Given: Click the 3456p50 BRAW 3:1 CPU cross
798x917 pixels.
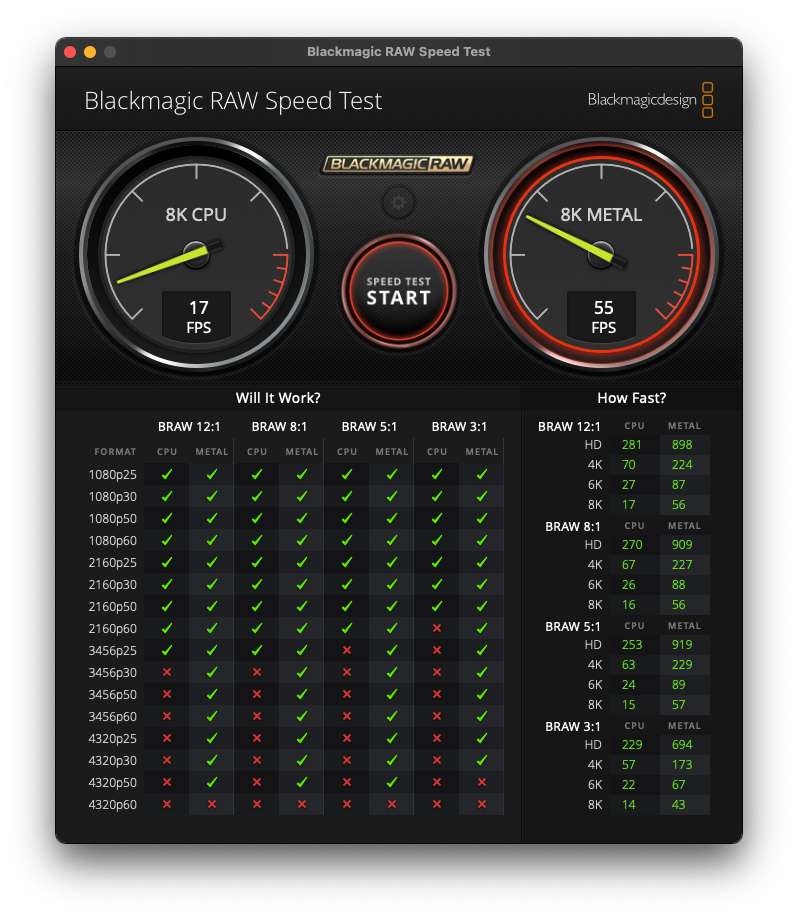Looking at the screenshot, I should pyautogui.click(x=437, y=694).
